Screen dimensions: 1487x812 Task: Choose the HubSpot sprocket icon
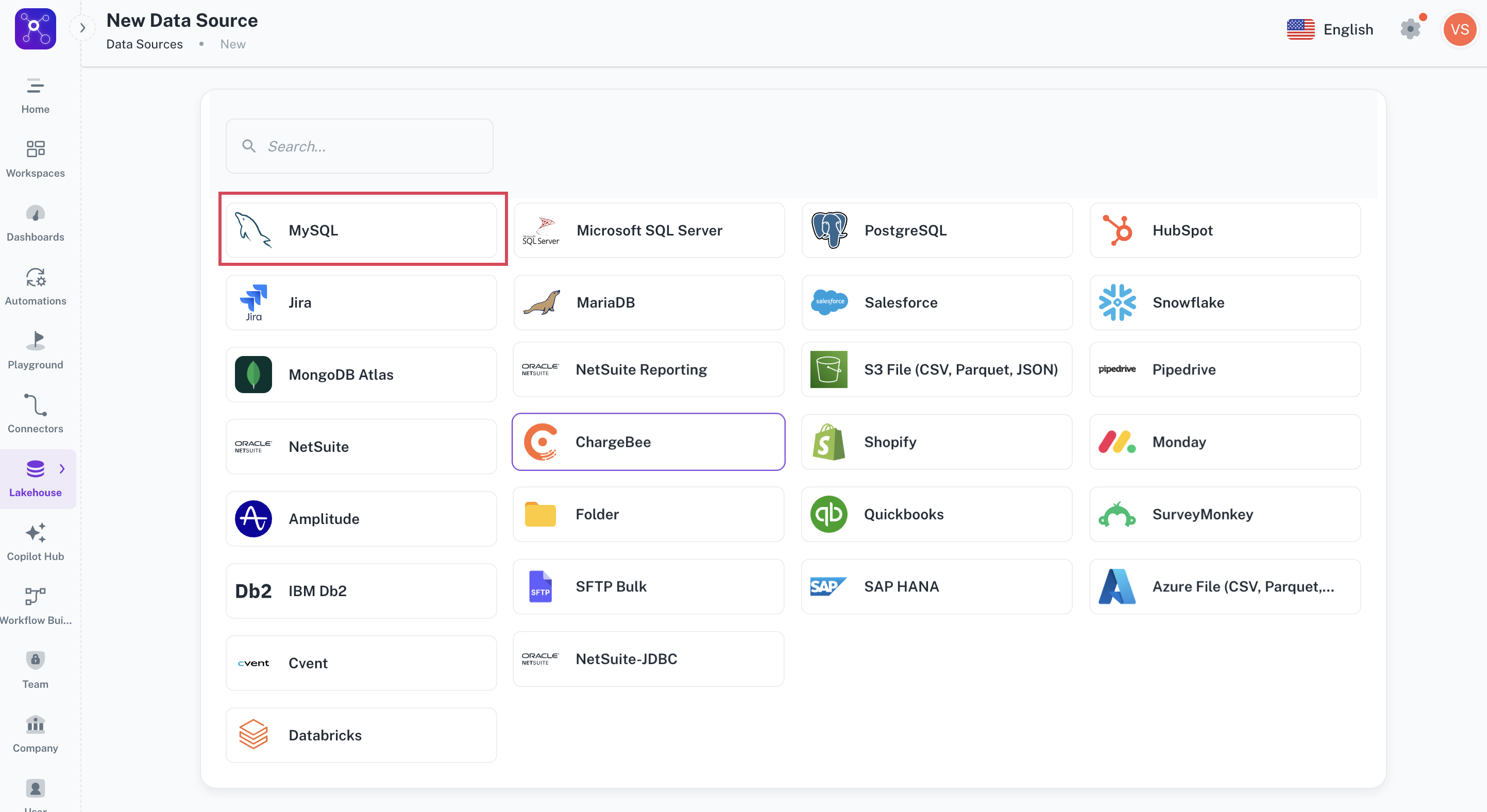pyautogui.click(x=1117, y=230)
